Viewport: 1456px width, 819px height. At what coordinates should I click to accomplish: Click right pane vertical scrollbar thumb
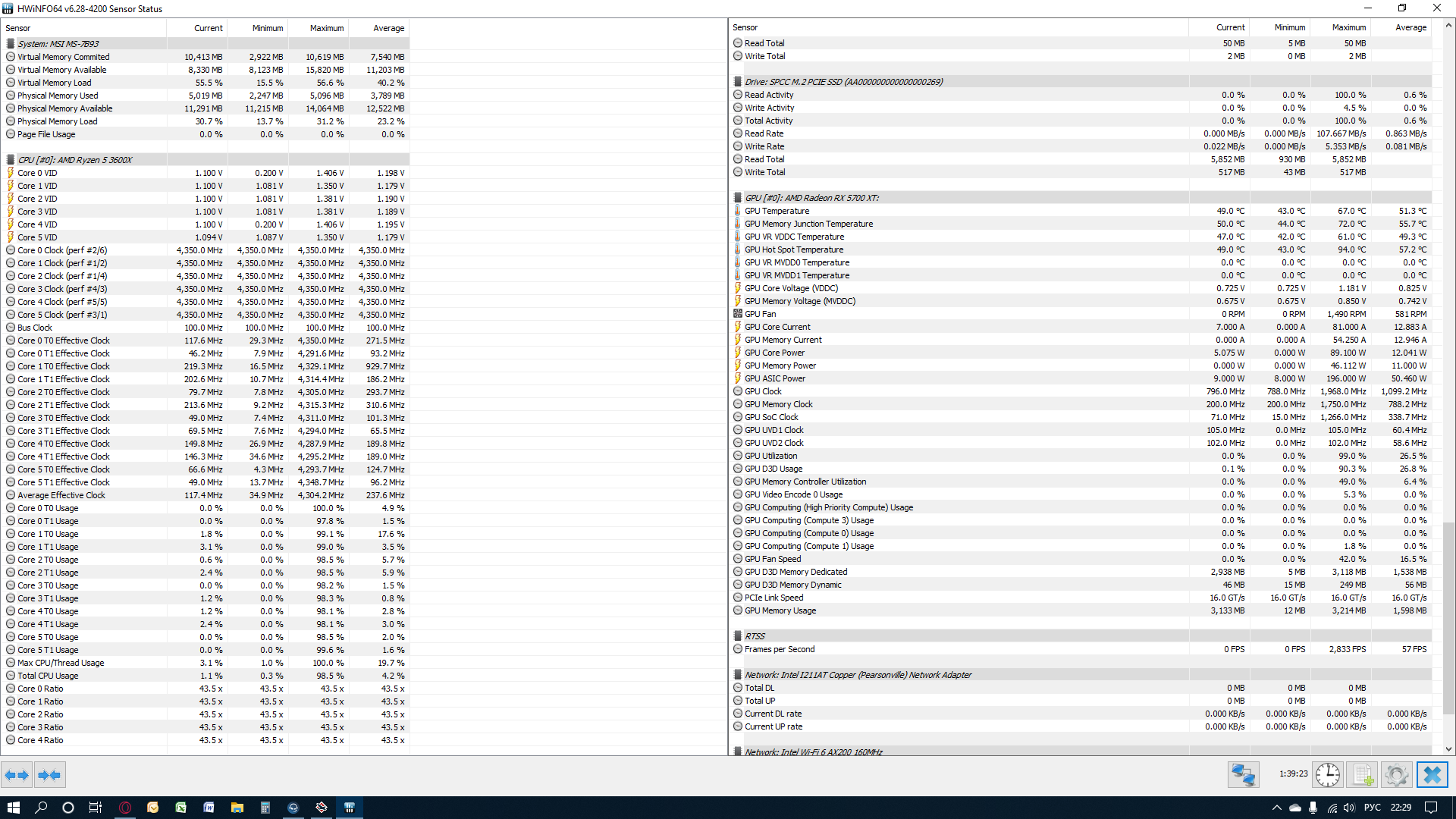tap(1448, 618)
